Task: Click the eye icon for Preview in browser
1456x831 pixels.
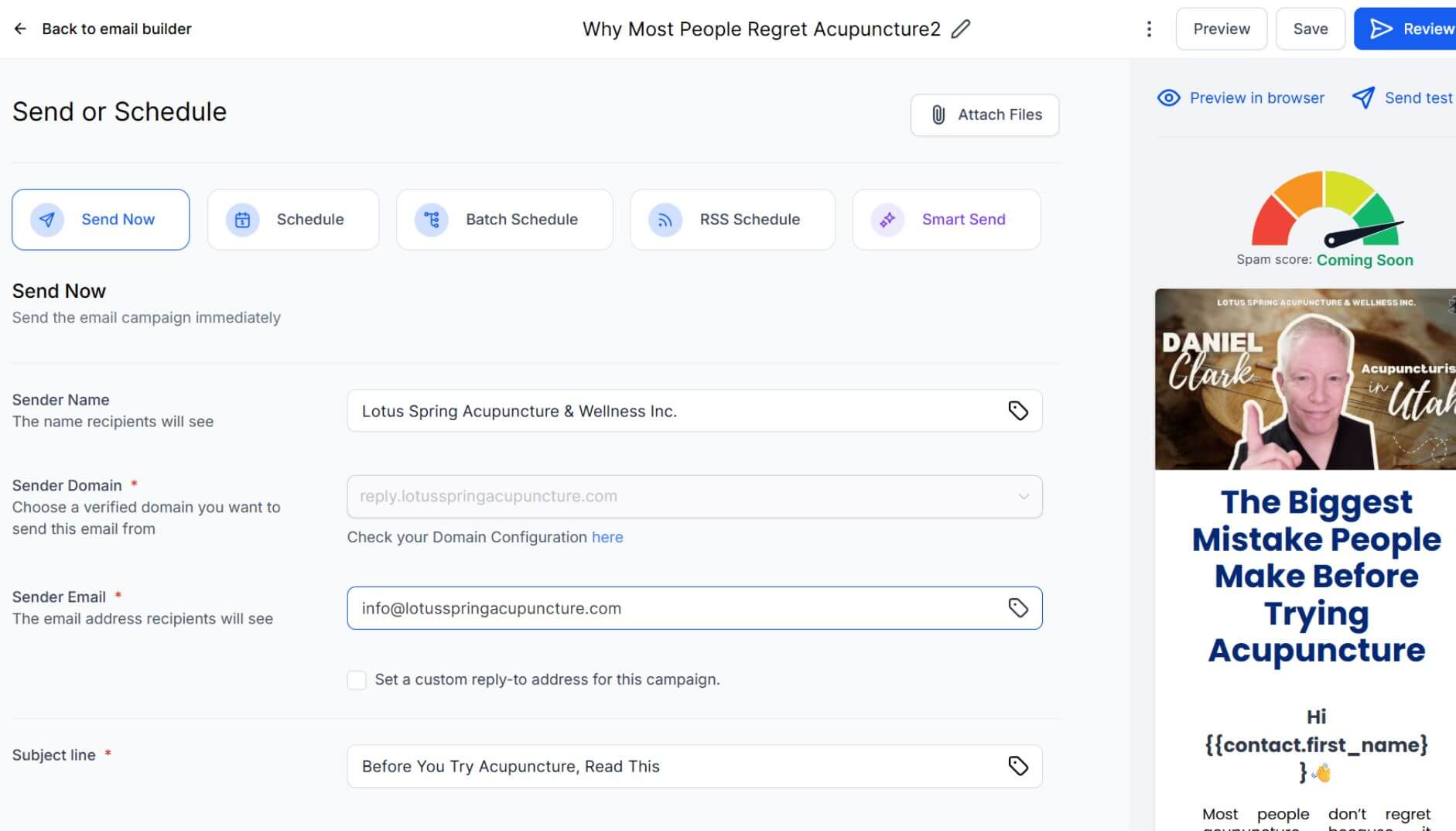Action: [1168, 98]
